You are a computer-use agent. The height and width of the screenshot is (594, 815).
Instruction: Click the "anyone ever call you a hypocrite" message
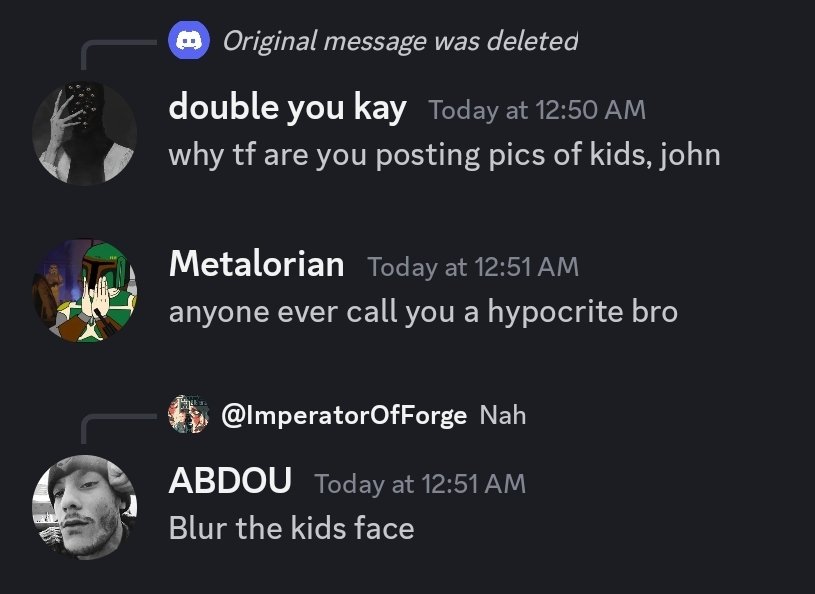tap(423, 312)
